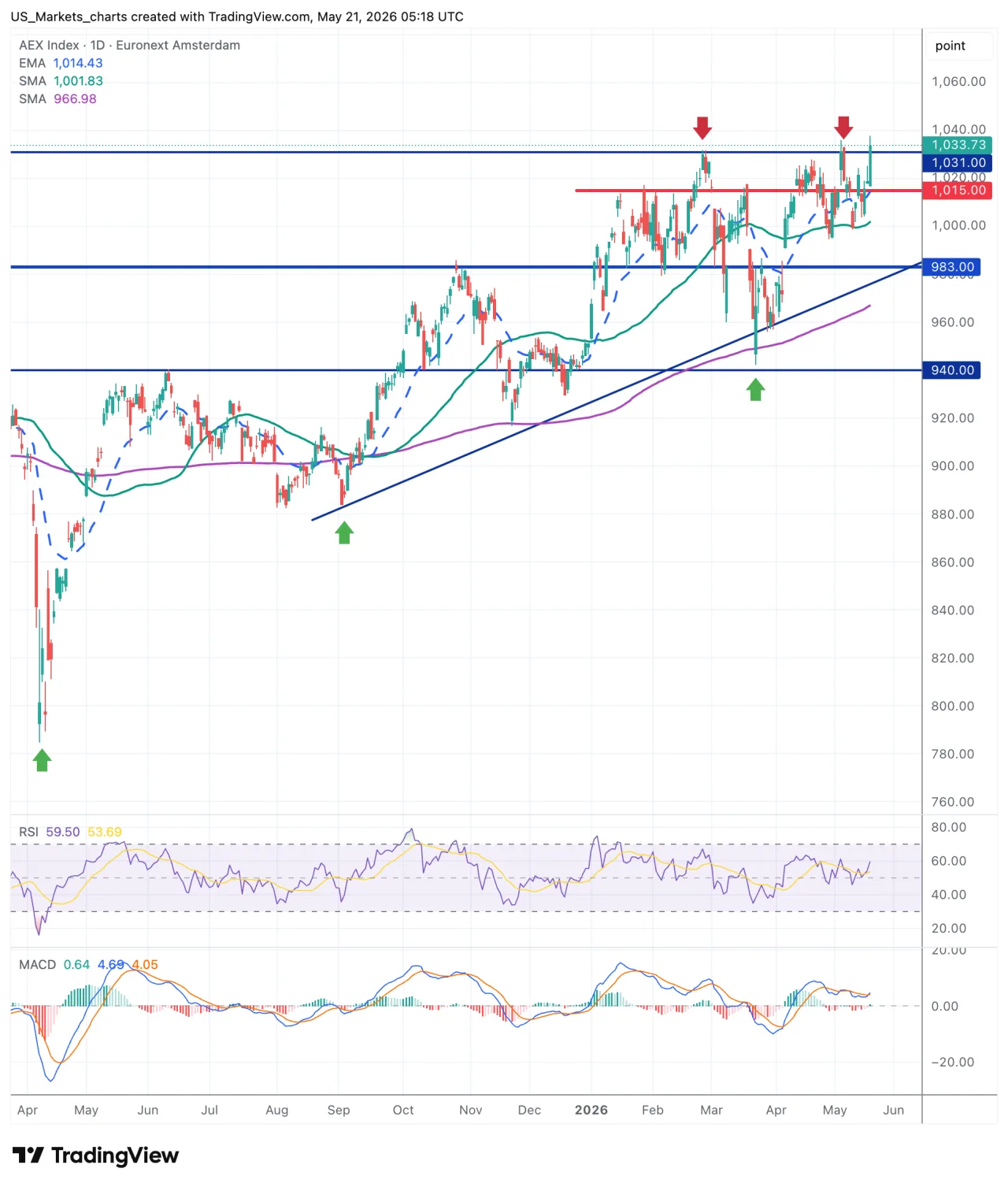Click the green up arrow below the September low

(x=344, y=533)
